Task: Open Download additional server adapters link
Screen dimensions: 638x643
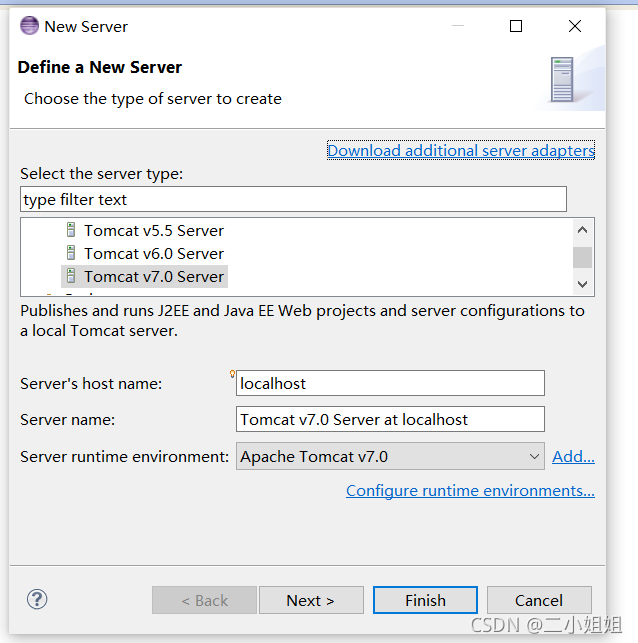Action: 461,150
